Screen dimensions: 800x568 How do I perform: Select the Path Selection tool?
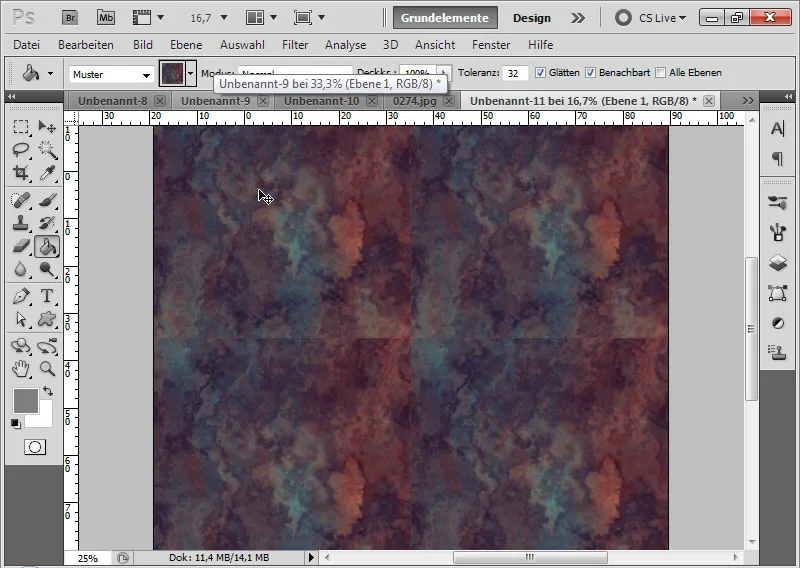coord(20,319)
